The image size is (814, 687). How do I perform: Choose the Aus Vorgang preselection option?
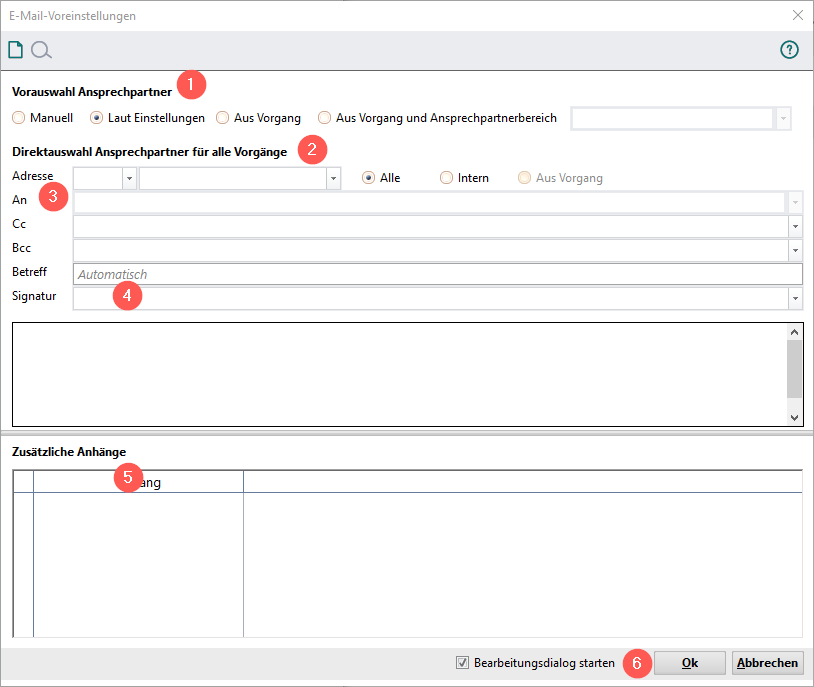[223, 118]
